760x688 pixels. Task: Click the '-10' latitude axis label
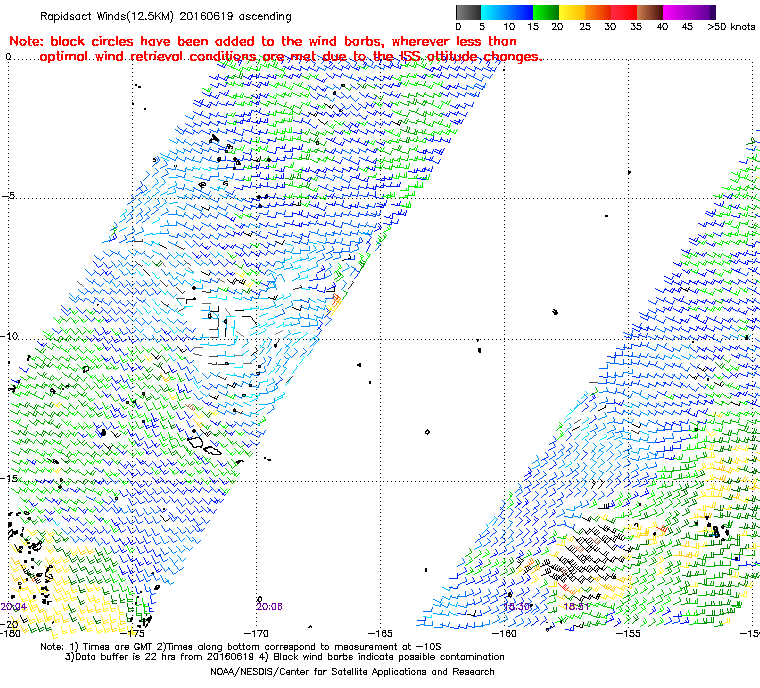point(10,336)
